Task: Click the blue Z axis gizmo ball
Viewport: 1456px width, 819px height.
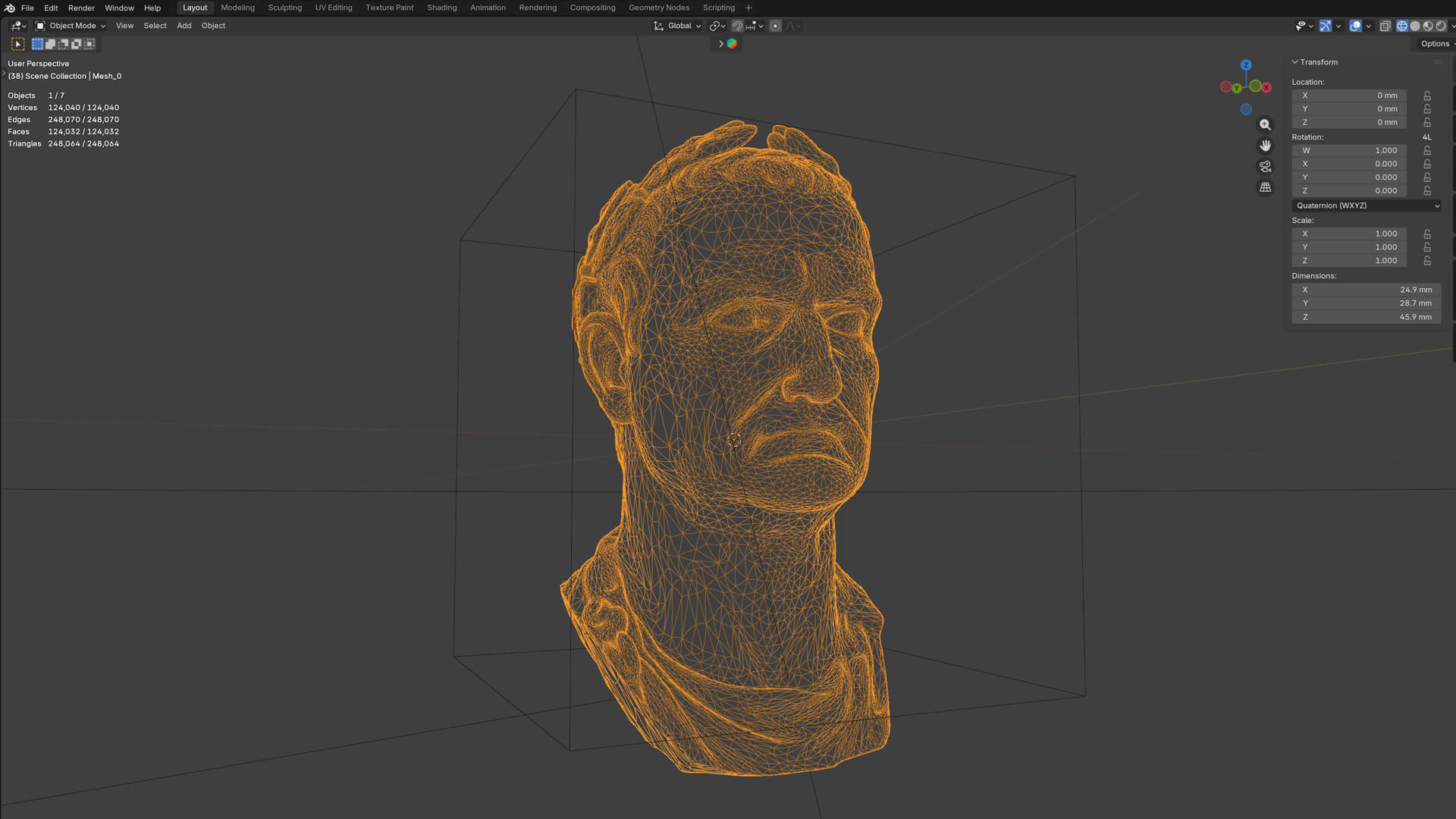Action: coord(1246,65)
